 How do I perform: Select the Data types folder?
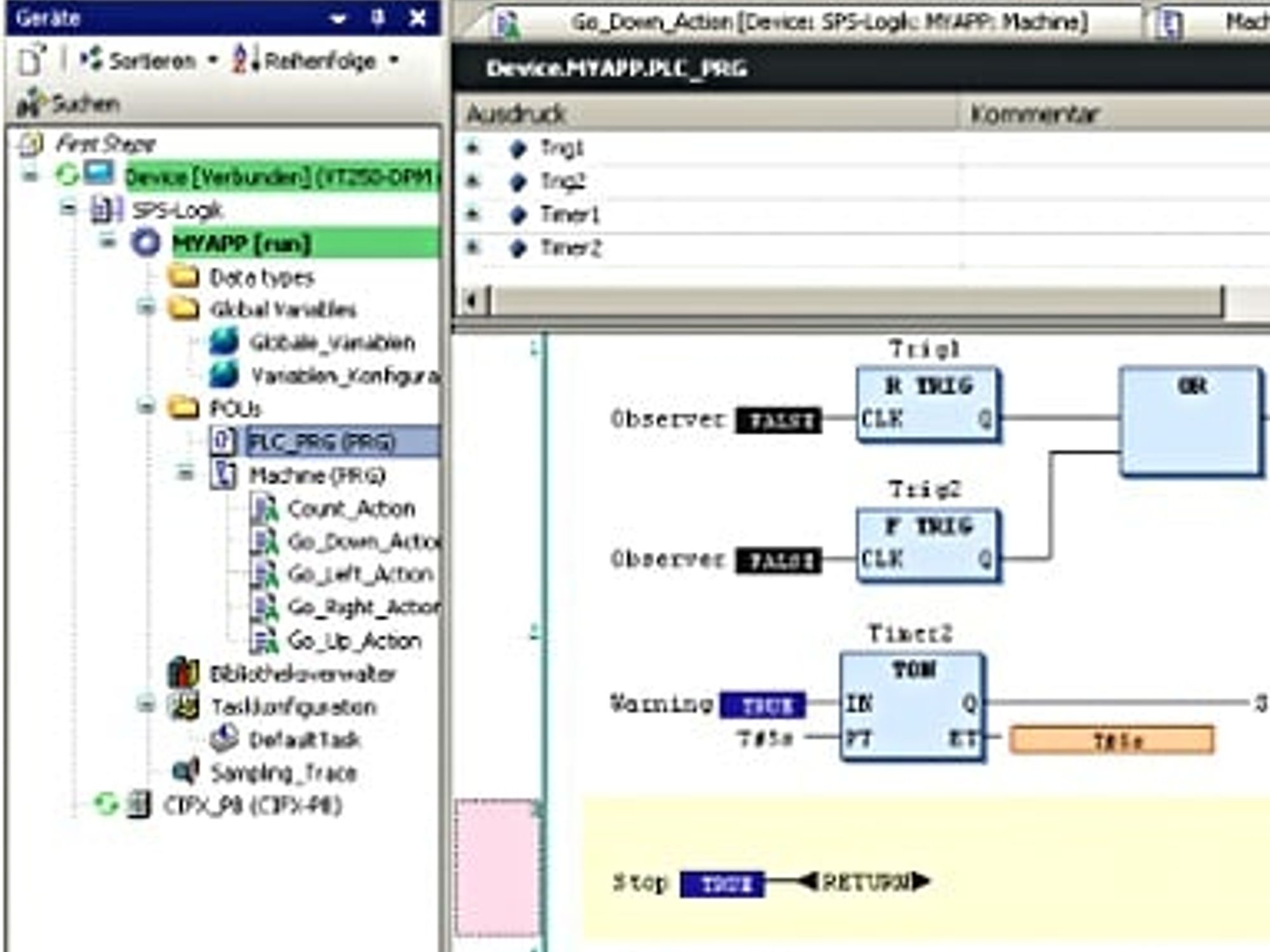(262, 278)
